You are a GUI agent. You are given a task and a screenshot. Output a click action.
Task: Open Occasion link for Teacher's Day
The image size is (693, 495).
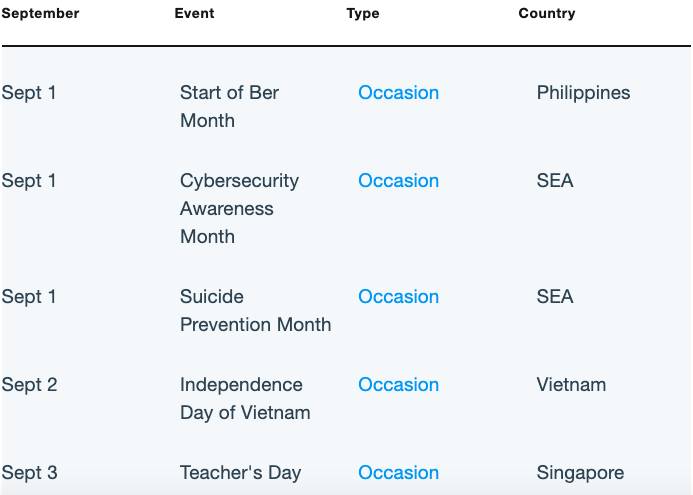398,472
